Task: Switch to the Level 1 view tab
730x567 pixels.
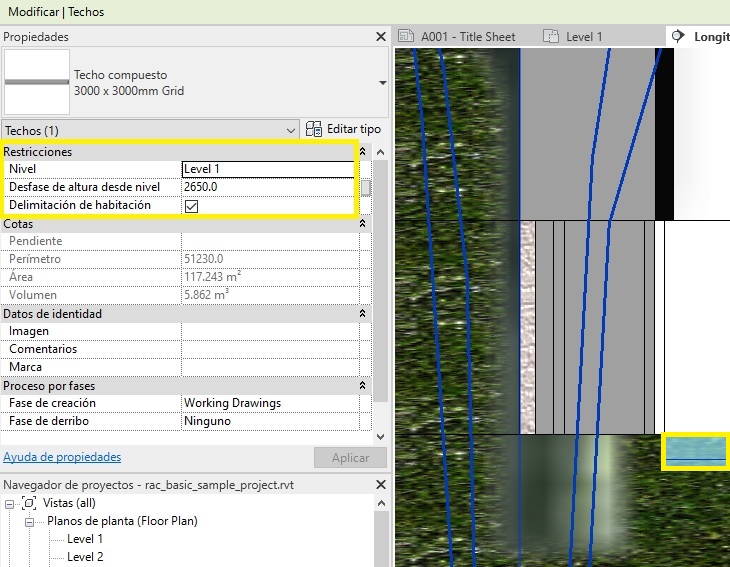Action: coord(584,37)
